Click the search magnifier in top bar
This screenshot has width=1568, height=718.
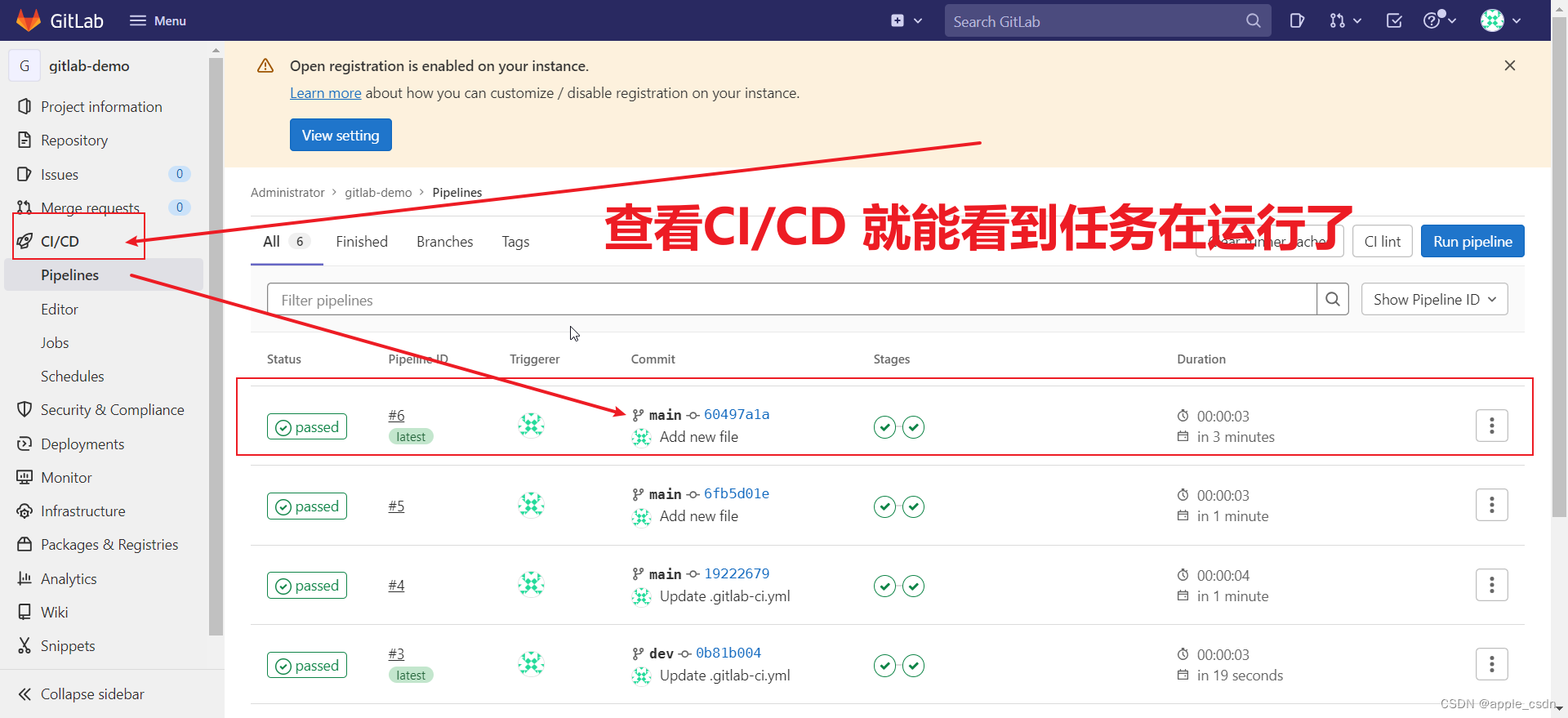(x=1254, y=21)
